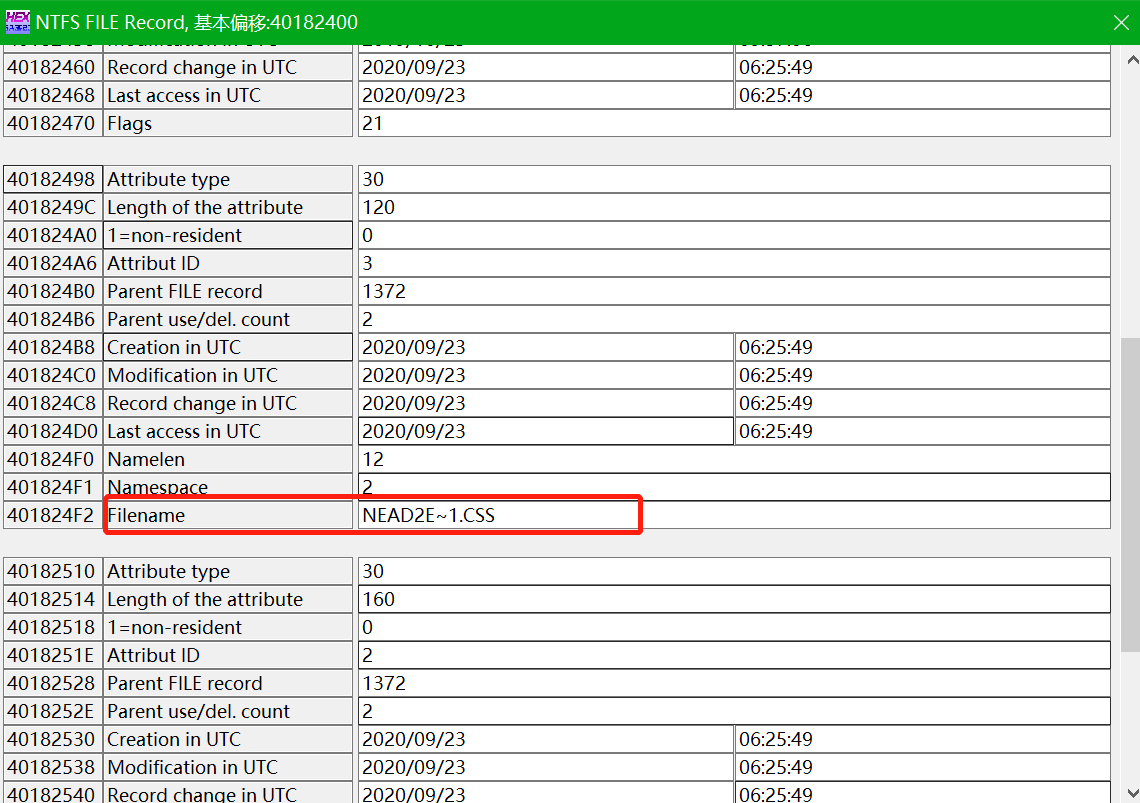Select Modification date at offset 401824C0
1140x803 pixels.
(545, 375)
